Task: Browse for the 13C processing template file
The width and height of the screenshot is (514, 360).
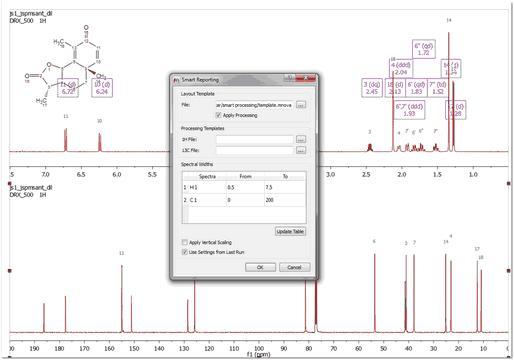Action: pyautogui.click(x=301, y=151)
